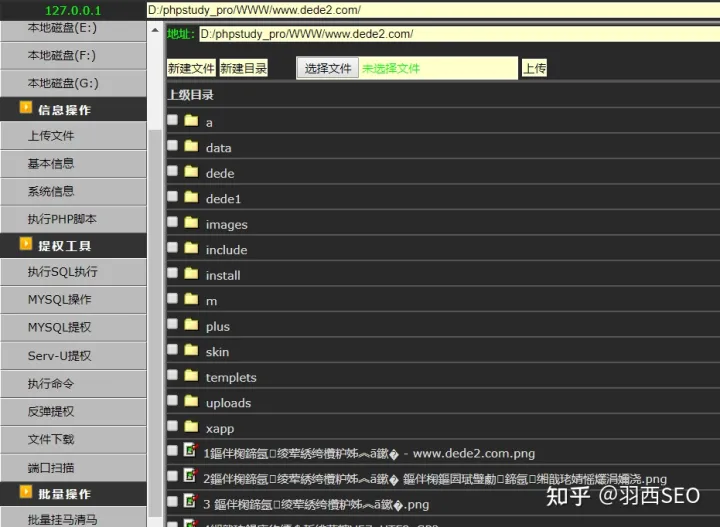Screen dimensions: 720x527
Task: Open MYSQL操作 menu item
Action: (73, 300)
